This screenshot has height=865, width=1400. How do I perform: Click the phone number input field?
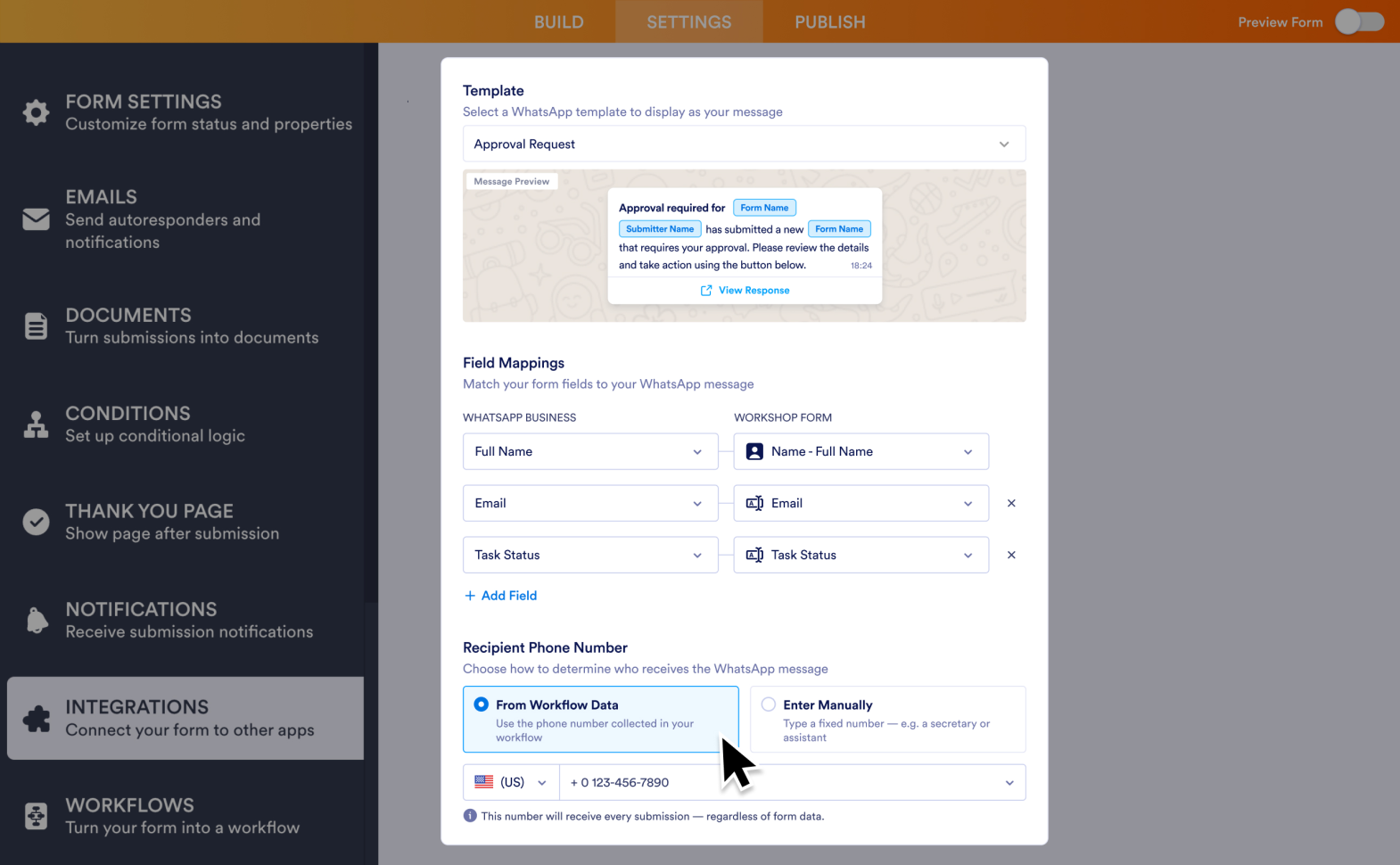click(x=793, y=782)
